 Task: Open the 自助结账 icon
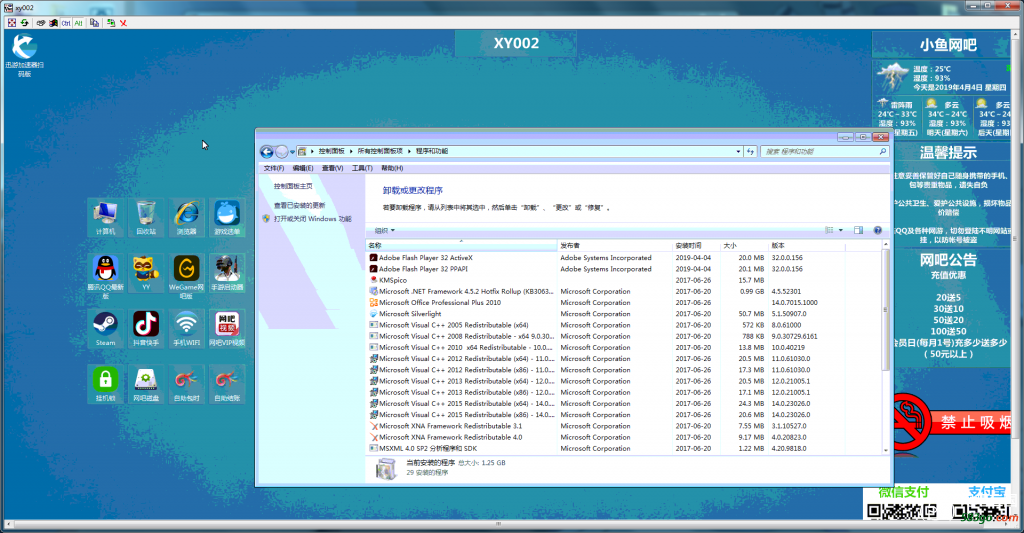(x=227, y=383)
